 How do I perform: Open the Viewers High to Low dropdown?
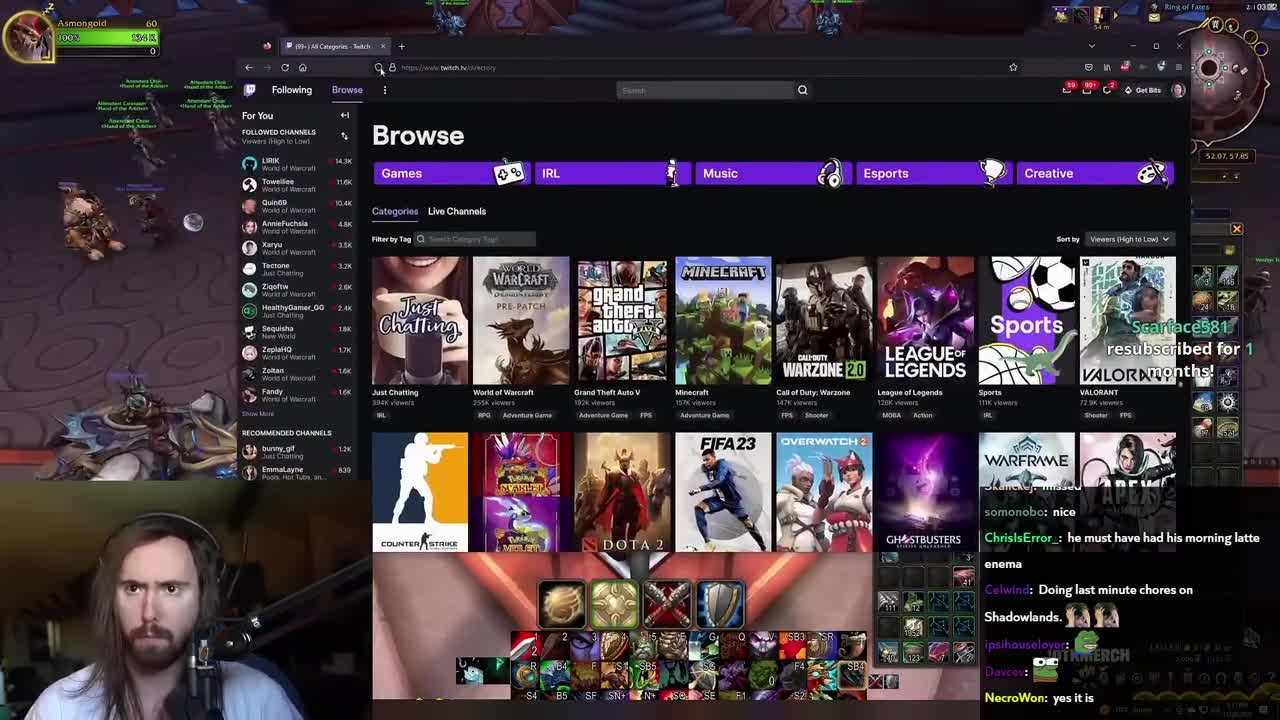click(1129, 239)
